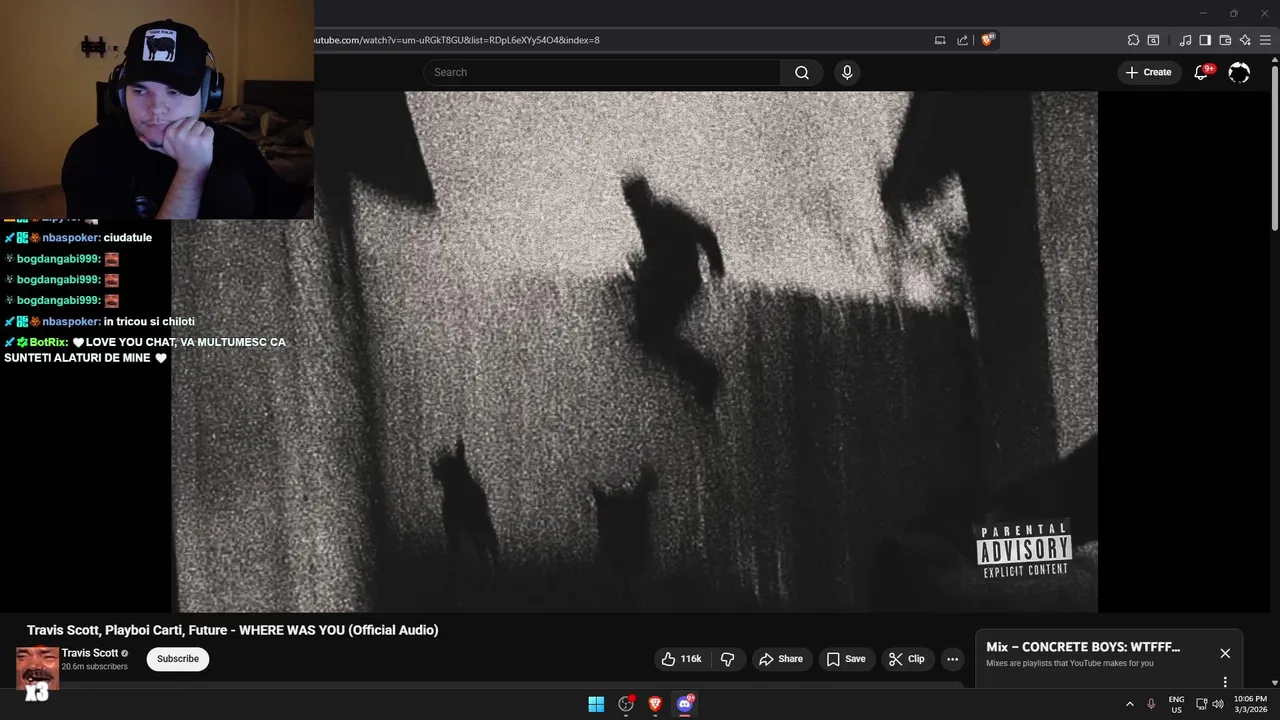Open the Mix playlist three-dot options

coord(1225,682)
